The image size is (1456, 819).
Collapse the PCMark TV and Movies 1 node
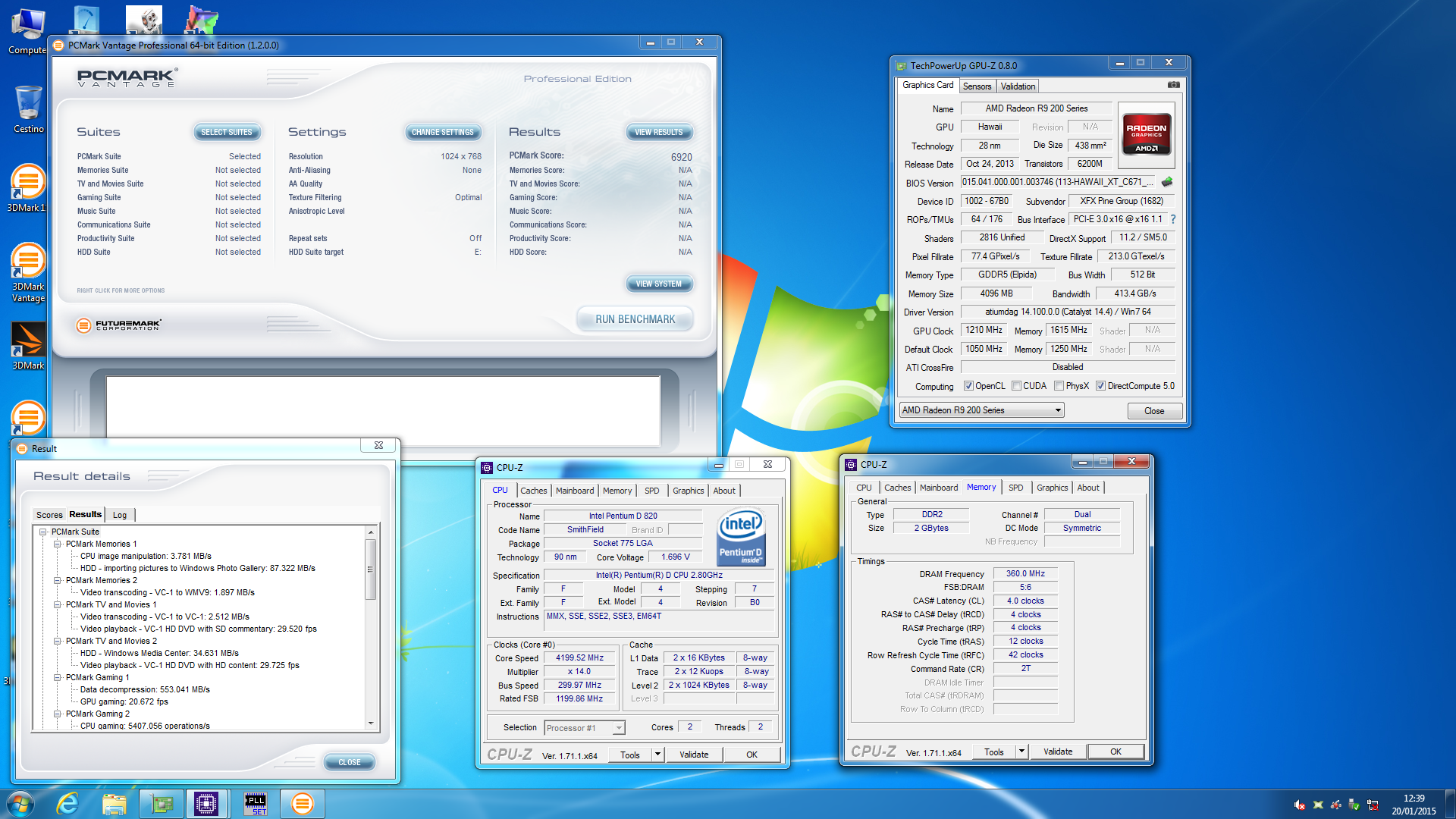(x=57, y=604)
